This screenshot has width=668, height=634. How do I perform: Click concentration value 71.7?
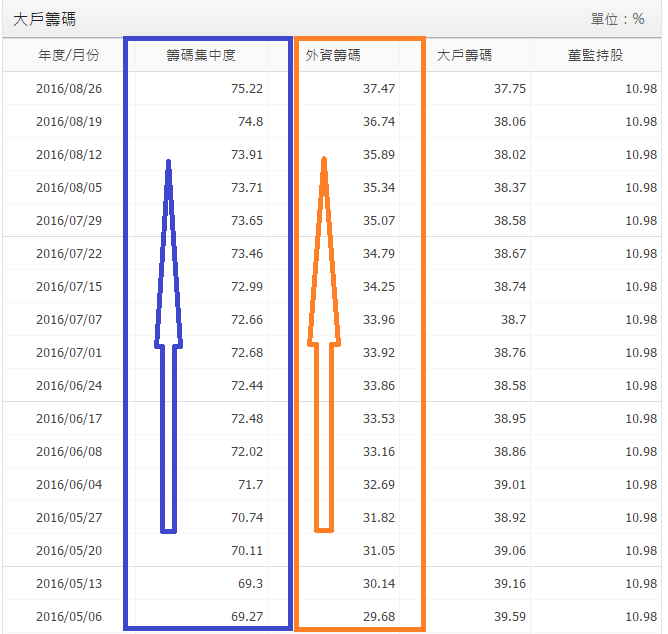(x=250, y=485)
